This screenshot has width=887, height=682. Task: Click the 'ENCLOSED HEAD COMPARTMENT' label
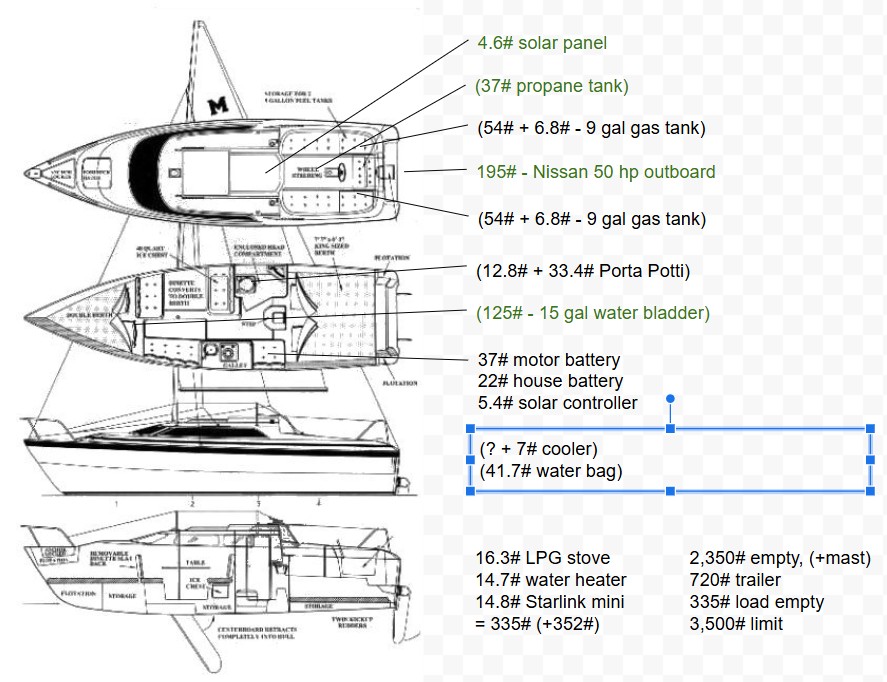pos(259,251)
